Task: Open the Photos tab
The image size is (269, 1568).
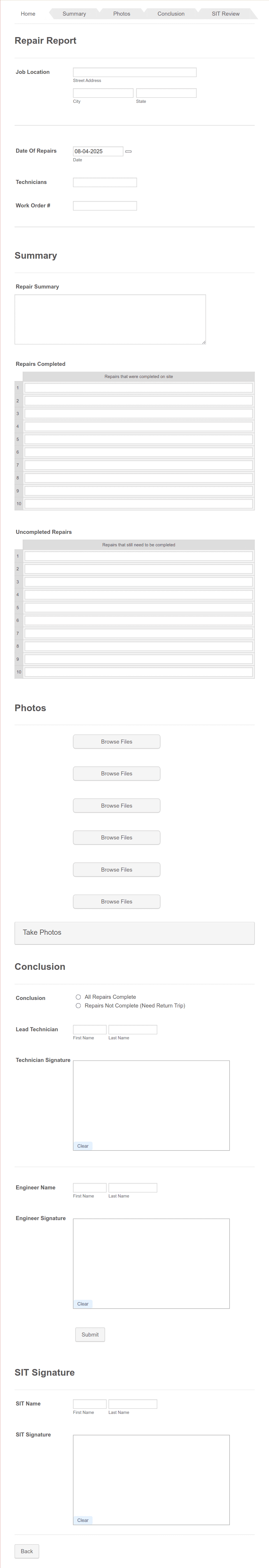Action: click(x=121, y=13)
